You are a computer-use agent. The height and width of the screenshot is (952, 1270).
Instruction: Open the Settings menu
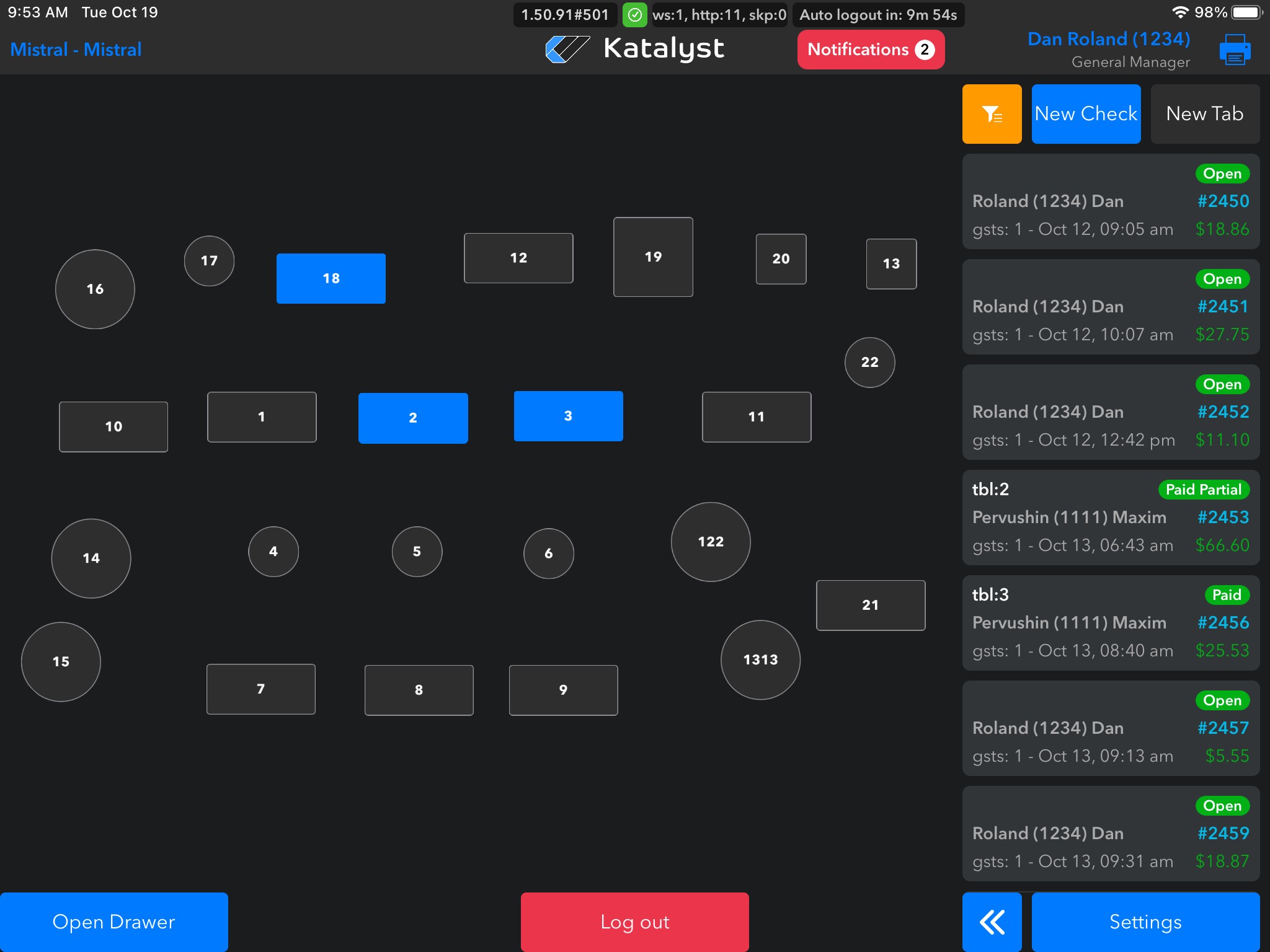(1145, 922)
